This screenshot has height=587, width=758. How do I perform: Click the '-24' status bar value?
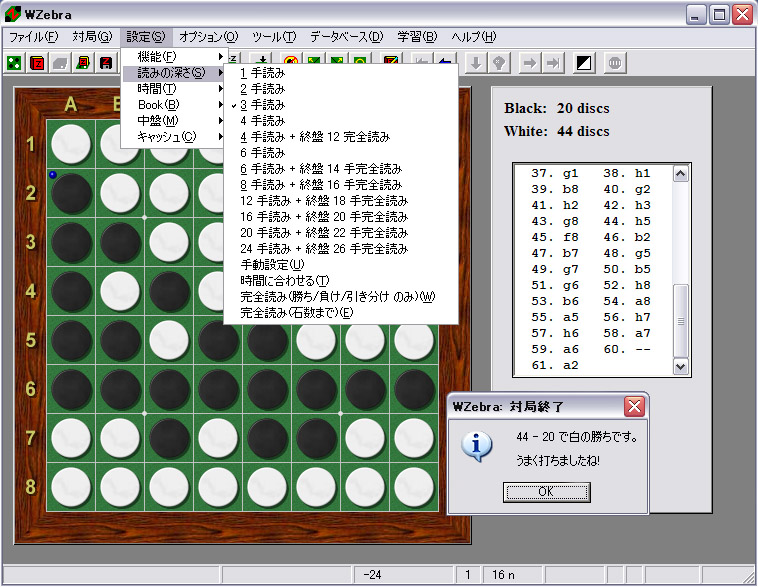pyautogui.click(x=372, y=575)
